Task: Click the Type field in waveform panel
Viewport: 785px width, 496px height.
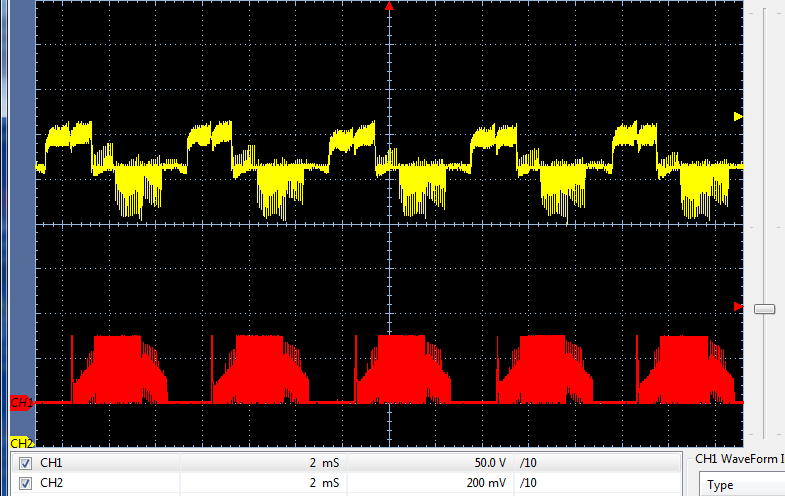Action: click(x=742, y=484)
